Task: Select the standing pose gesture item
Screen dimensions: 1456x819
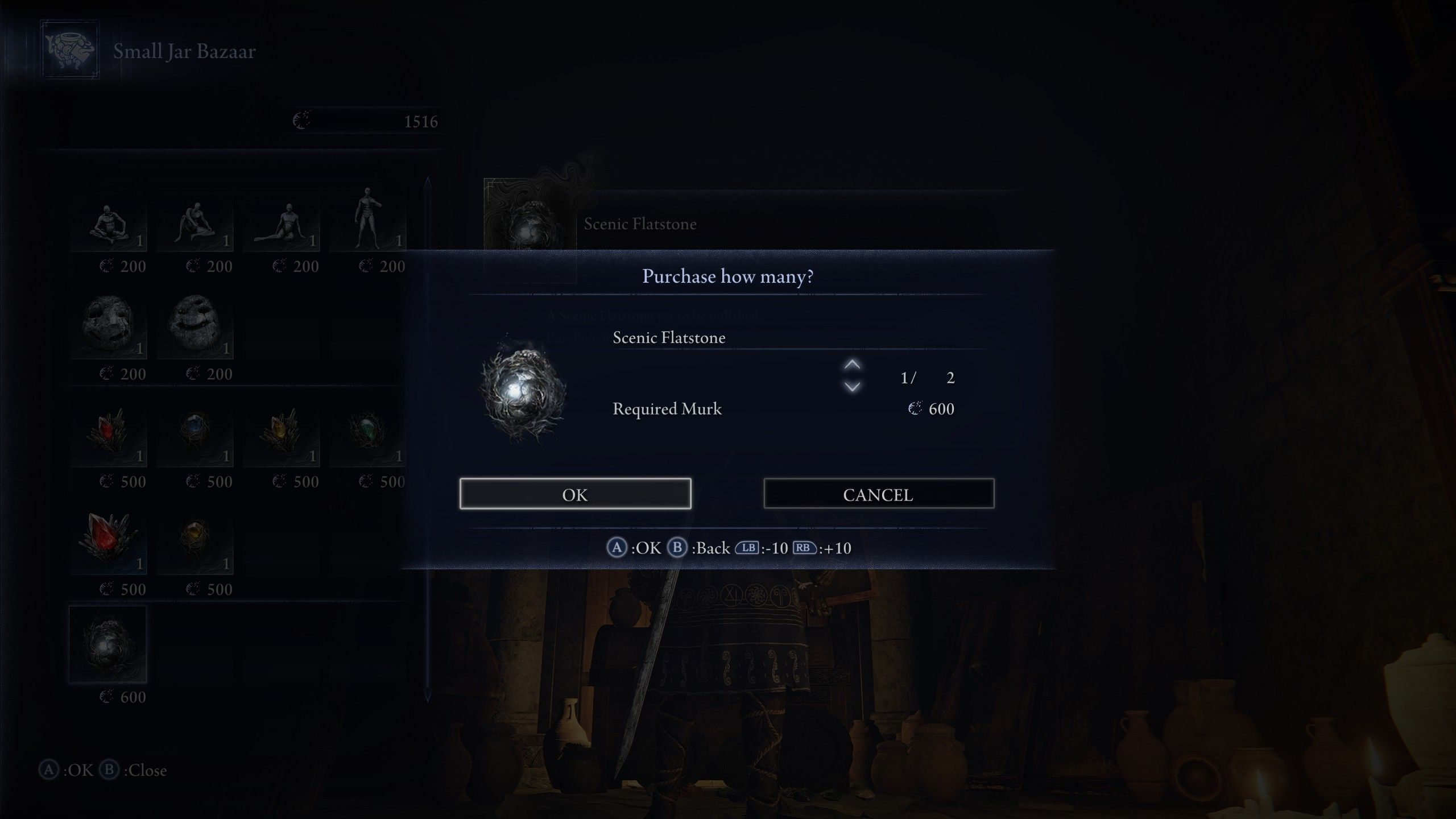Action: (367, 220)
